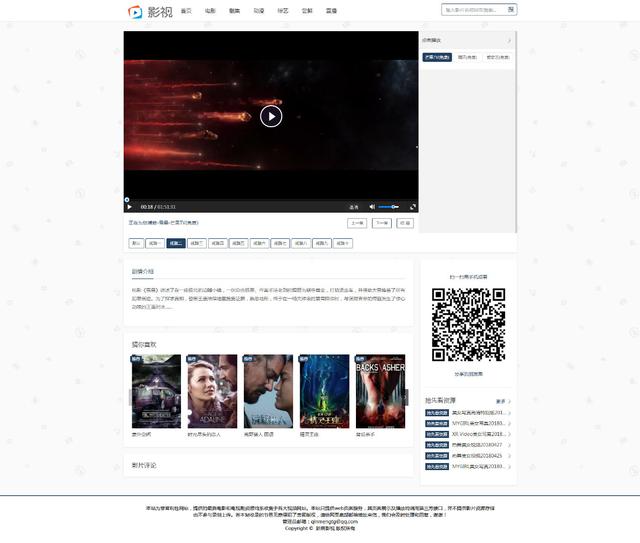The height and width of the screenshot is (543, 640).
Task: Click the QR code image
Action: pyautogui.click(x=469, y=325)
